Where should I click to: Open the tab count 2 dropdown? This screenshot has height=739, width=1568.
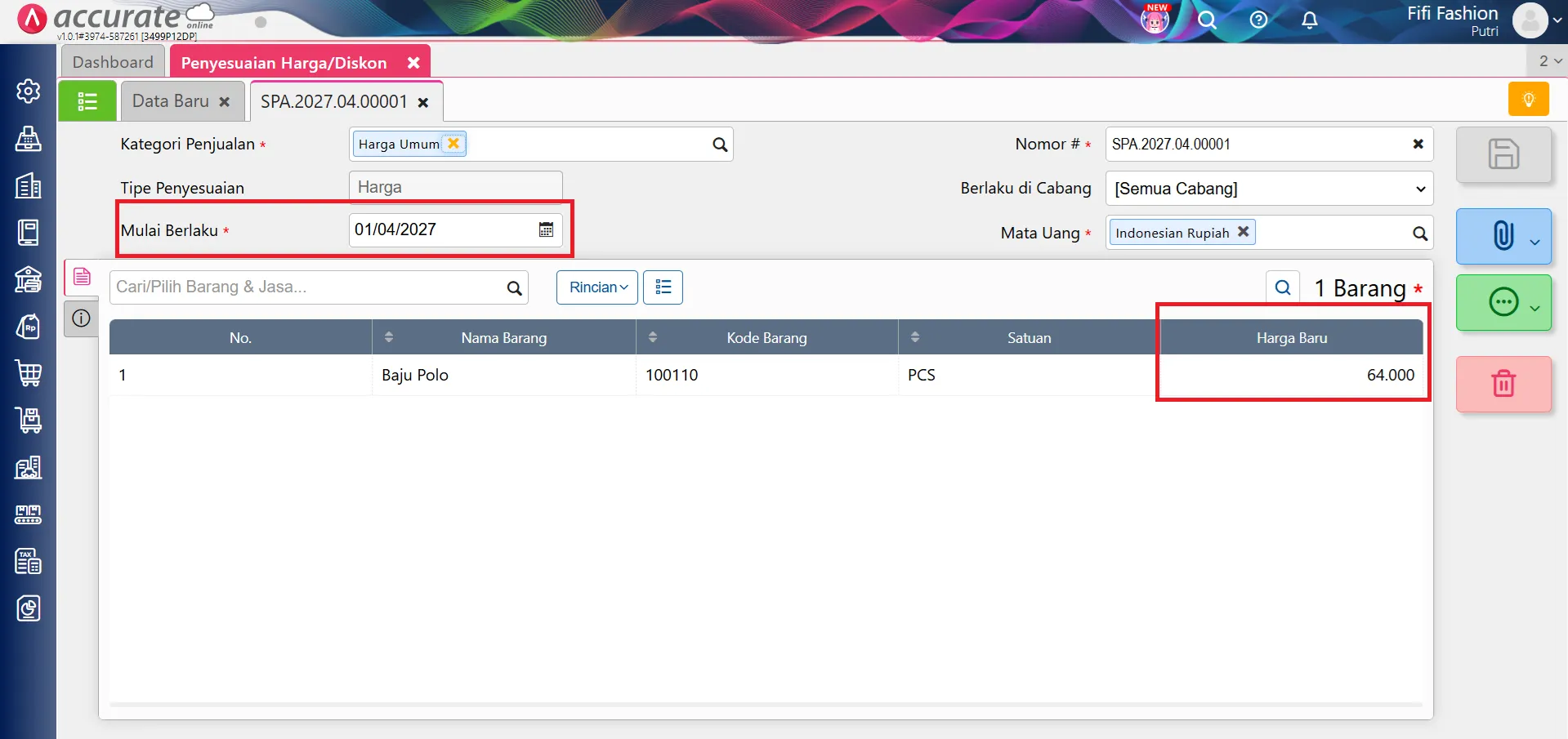pyautogui.click(x=1550, y=61)
